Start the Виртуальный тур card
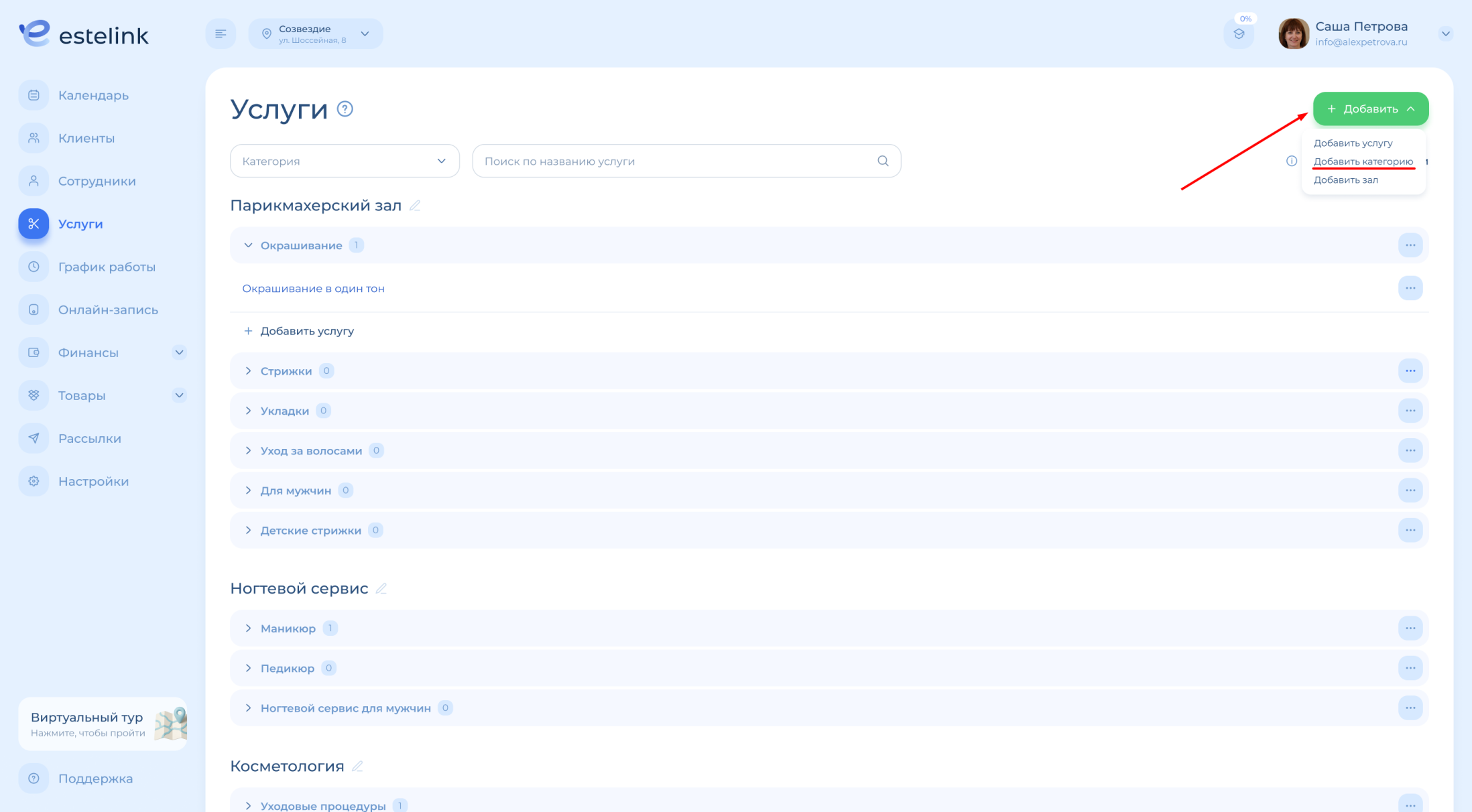The width and height of the screenshot is (1472, 812). point(103,724)
